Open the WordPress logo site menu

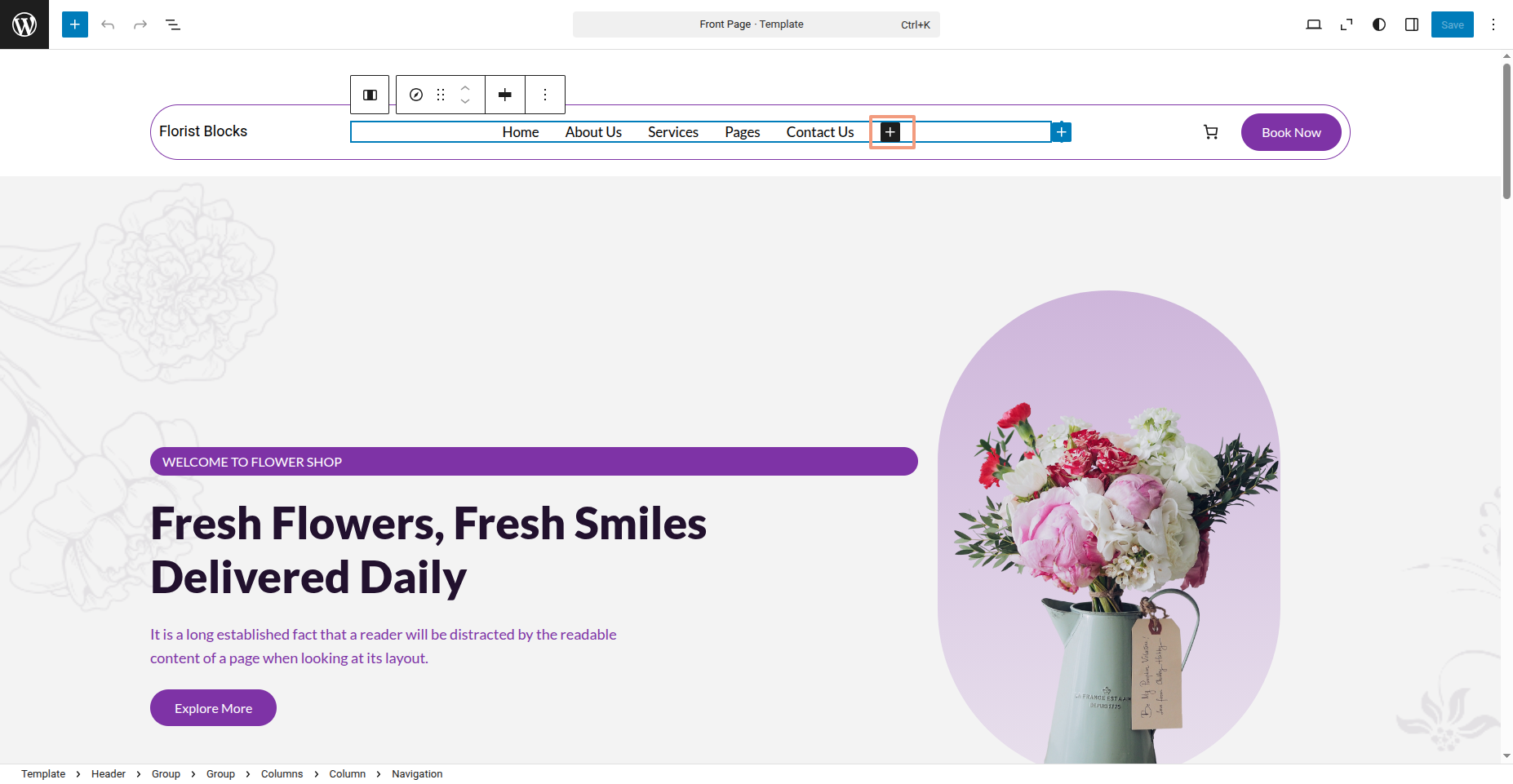[24, 24]
